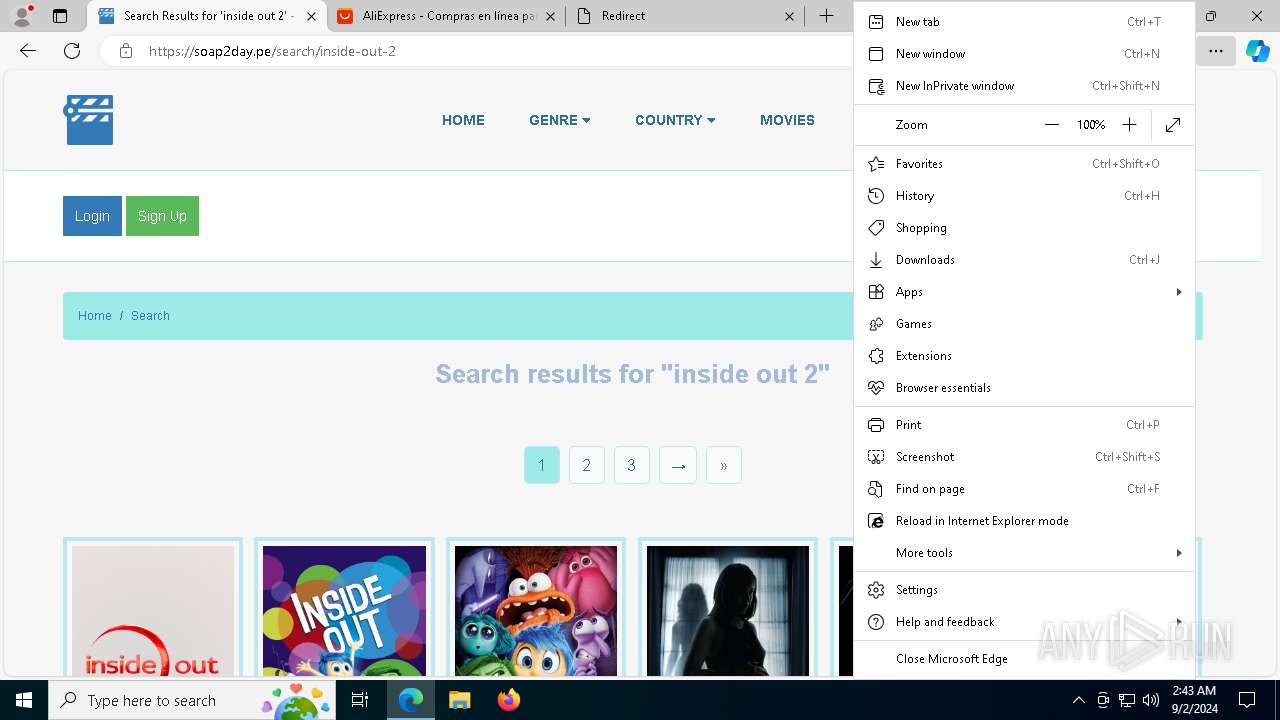Switch to the AliExpress tab

click(446, 16)
